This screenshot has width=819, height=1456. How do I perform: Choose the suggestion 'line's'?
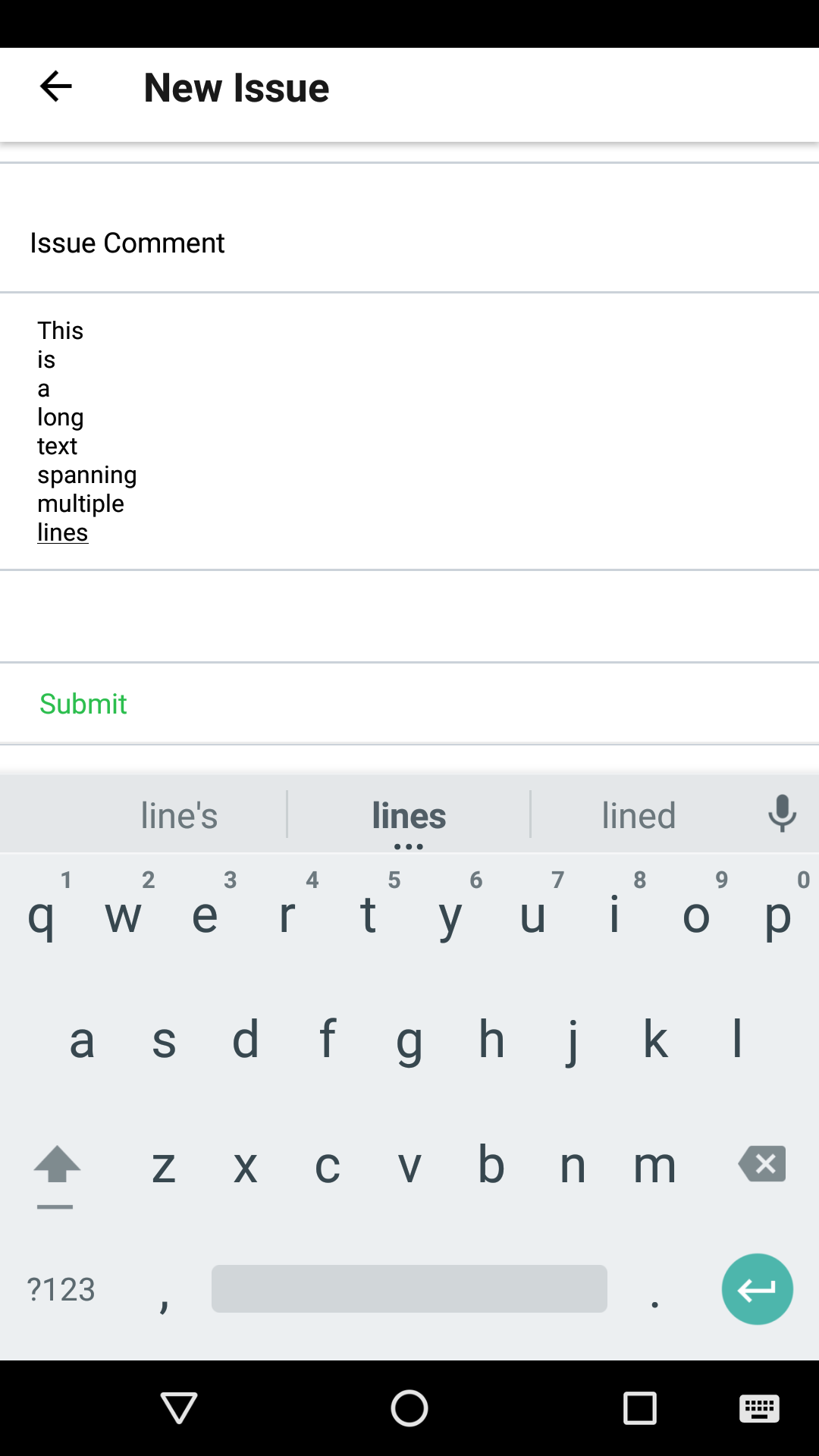179,815
